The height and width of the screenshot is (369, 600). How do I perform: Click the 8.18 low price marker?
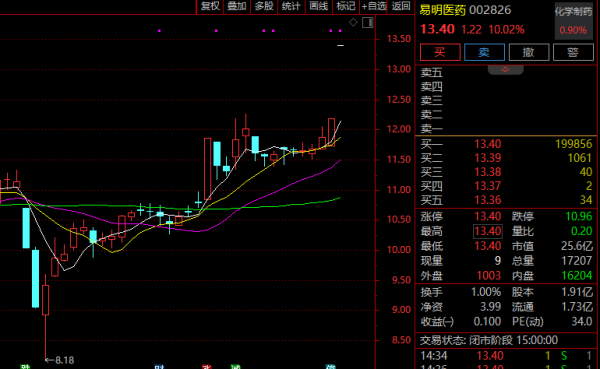point(64,360)
